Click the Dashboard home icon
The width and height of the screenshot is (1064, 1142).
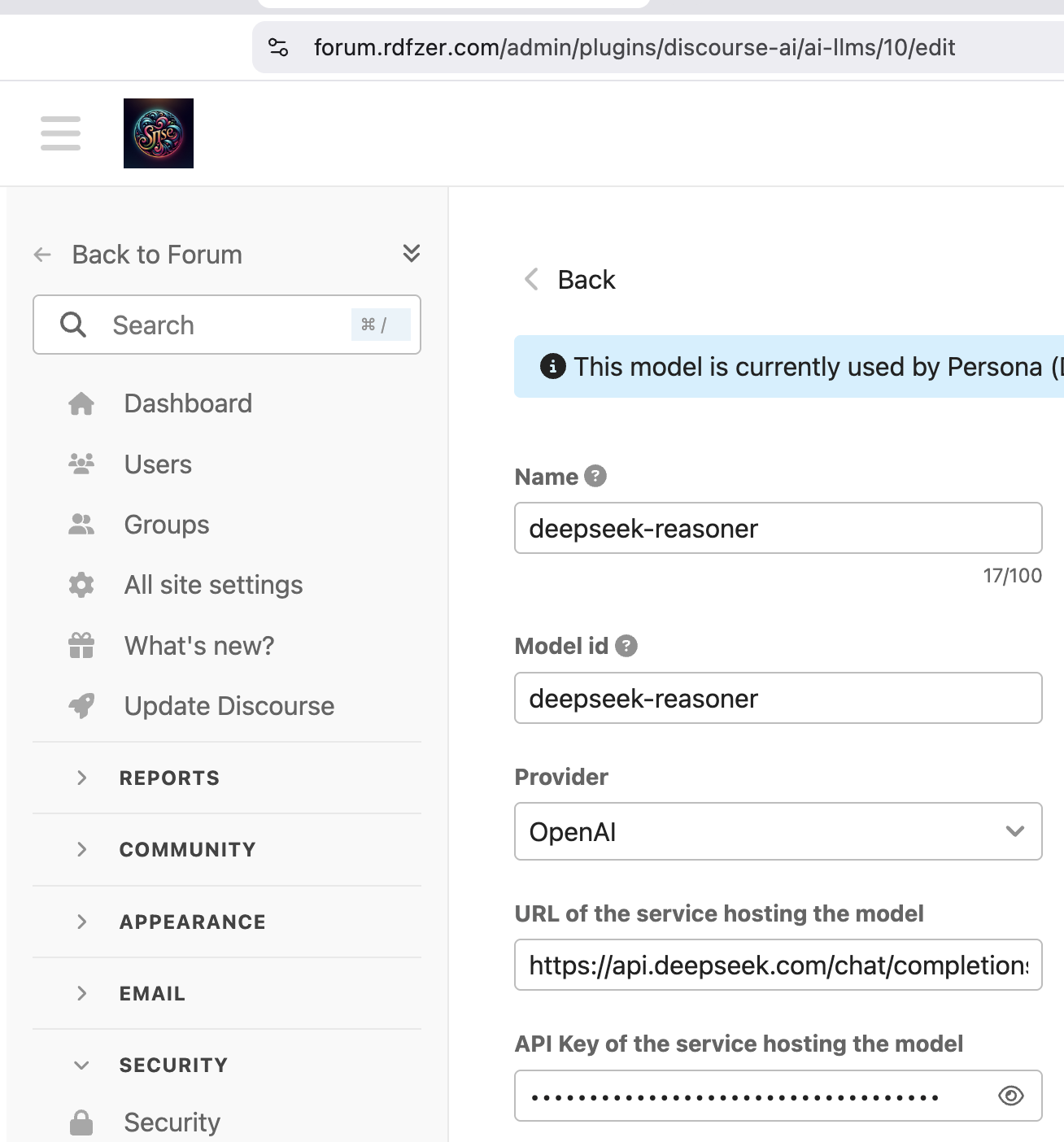81,403
